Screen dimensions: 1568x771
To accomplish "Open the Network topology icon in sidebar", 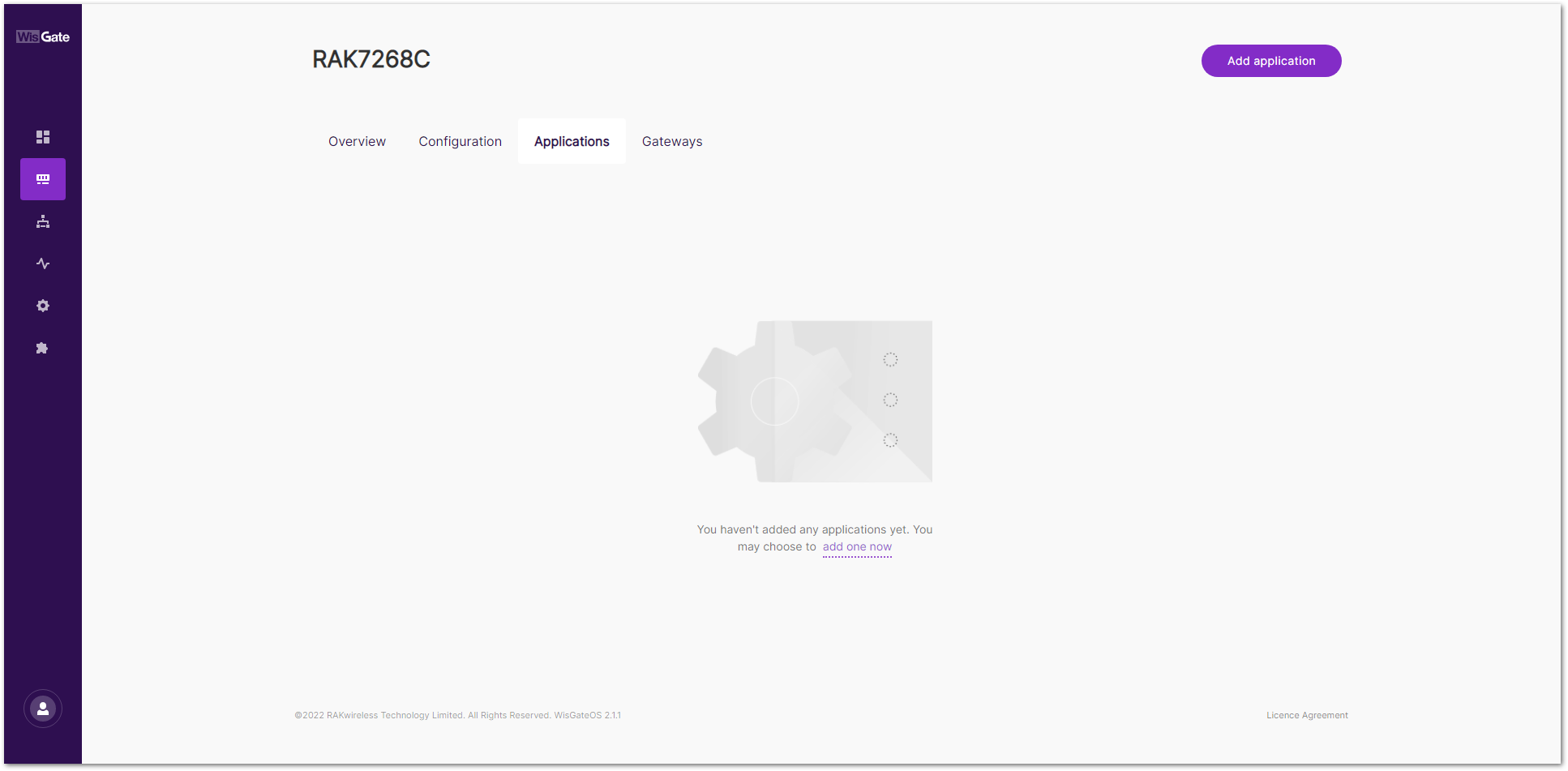I will [43, 221].
